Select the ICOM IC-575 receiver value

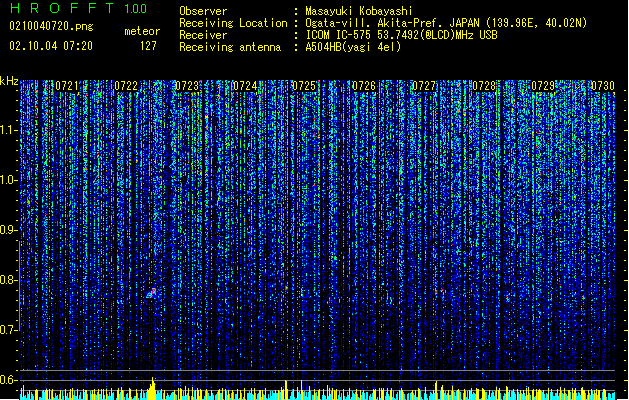(401, 35)
